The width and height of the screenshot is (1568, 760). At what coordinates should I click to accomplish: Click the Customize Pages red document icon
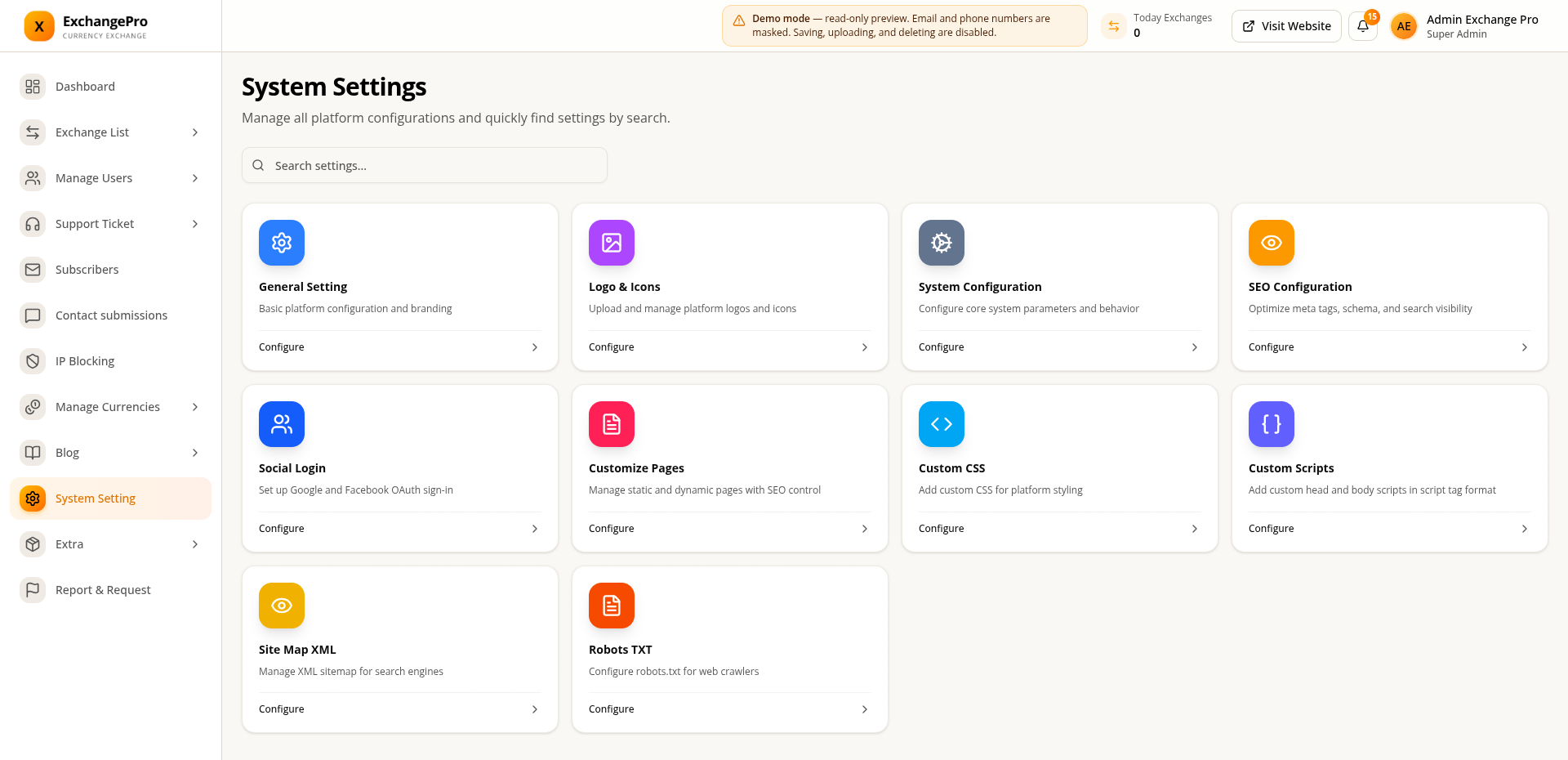pos(612,424)
